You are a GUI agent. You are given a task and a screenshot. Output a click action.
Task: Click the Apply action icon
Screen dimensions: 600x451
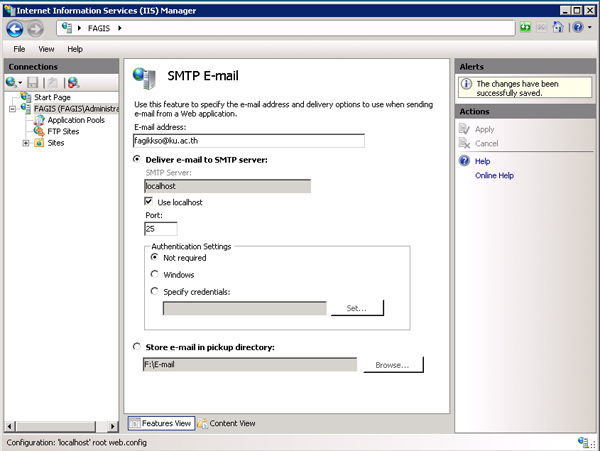(464, 129)
